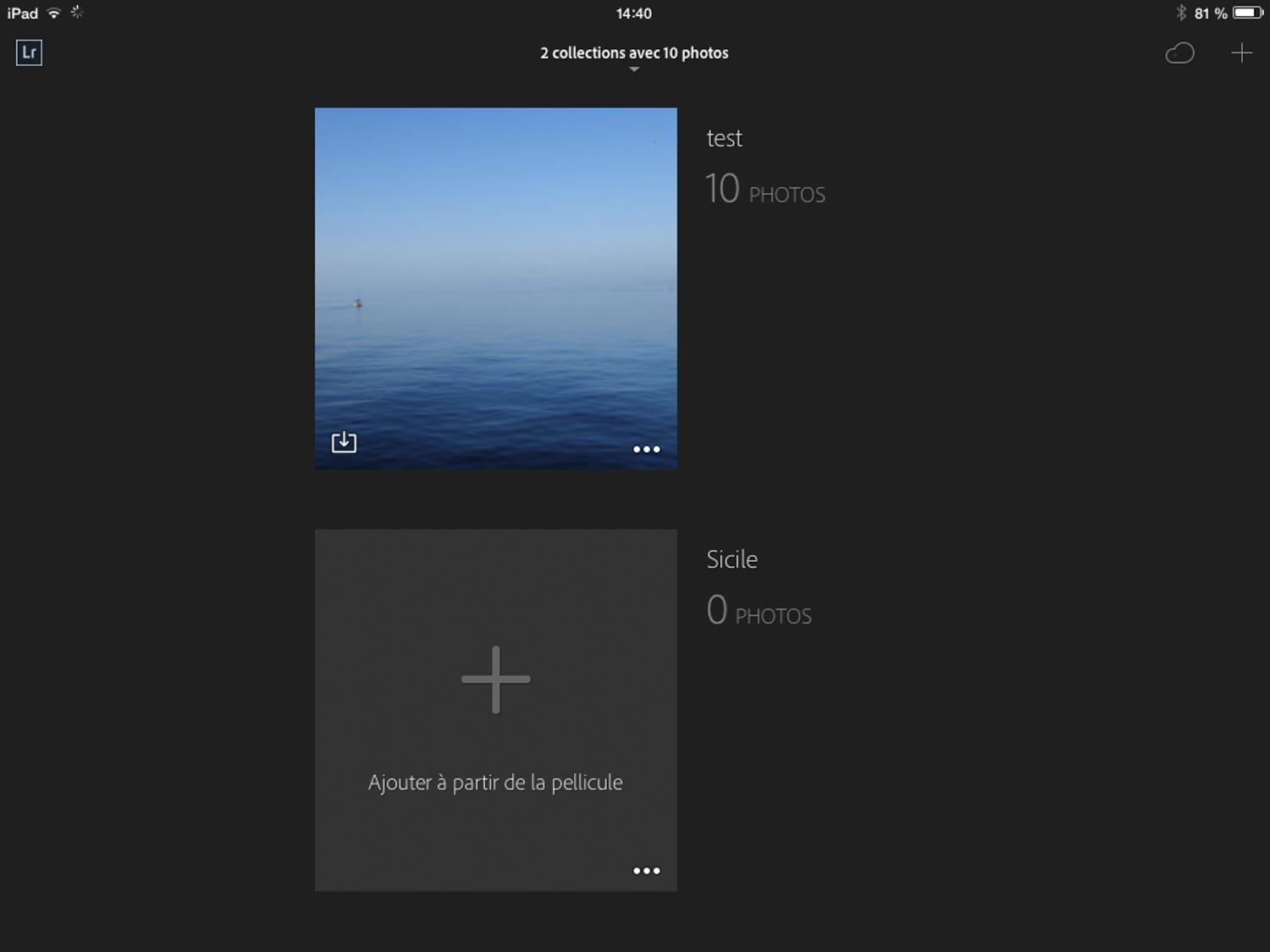Tap the battery indicator icon
The width and height of the screenshot is (1270, 952).
[x=1248, y=13]
